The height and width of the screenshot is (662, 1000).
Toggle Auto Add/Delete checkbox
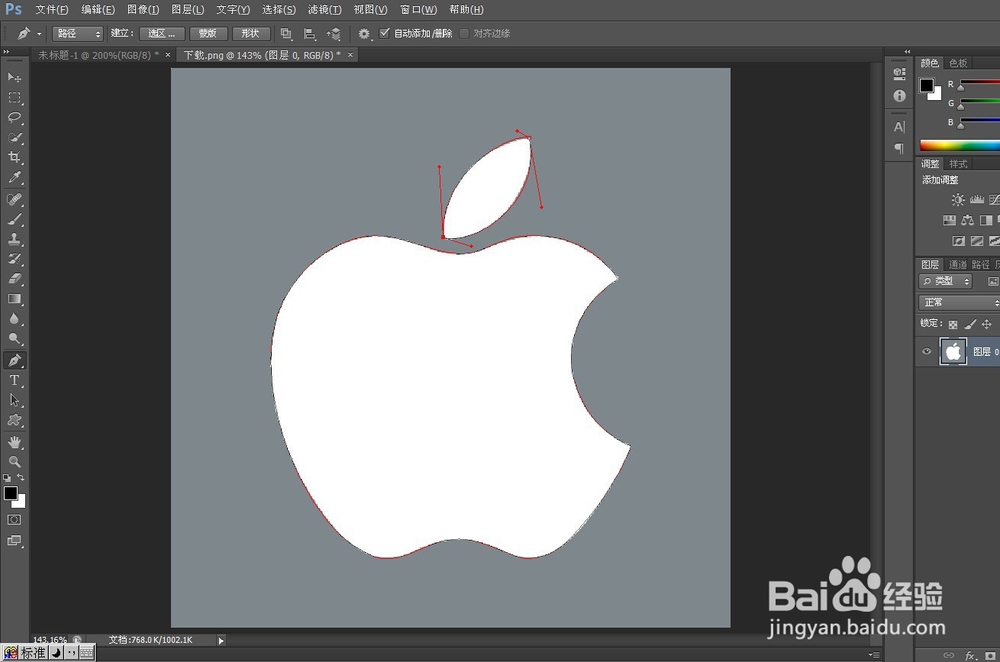(384, 33)
